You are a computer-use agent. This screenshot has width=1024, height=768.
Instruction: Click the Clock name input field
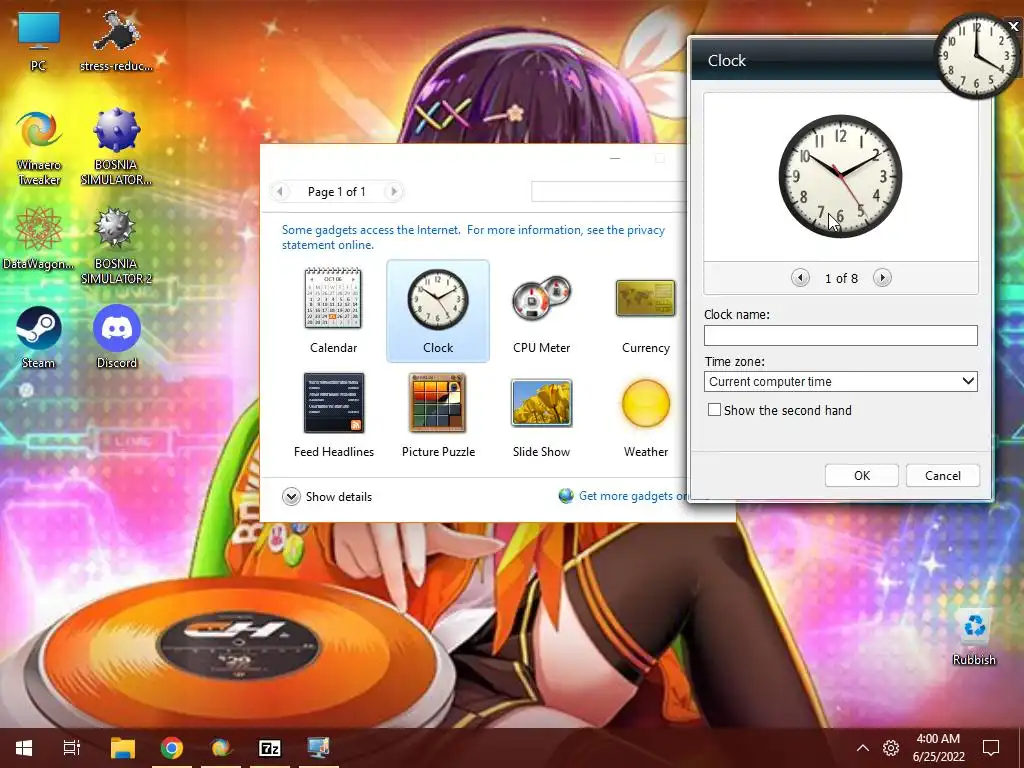click(x=840, y=335)
